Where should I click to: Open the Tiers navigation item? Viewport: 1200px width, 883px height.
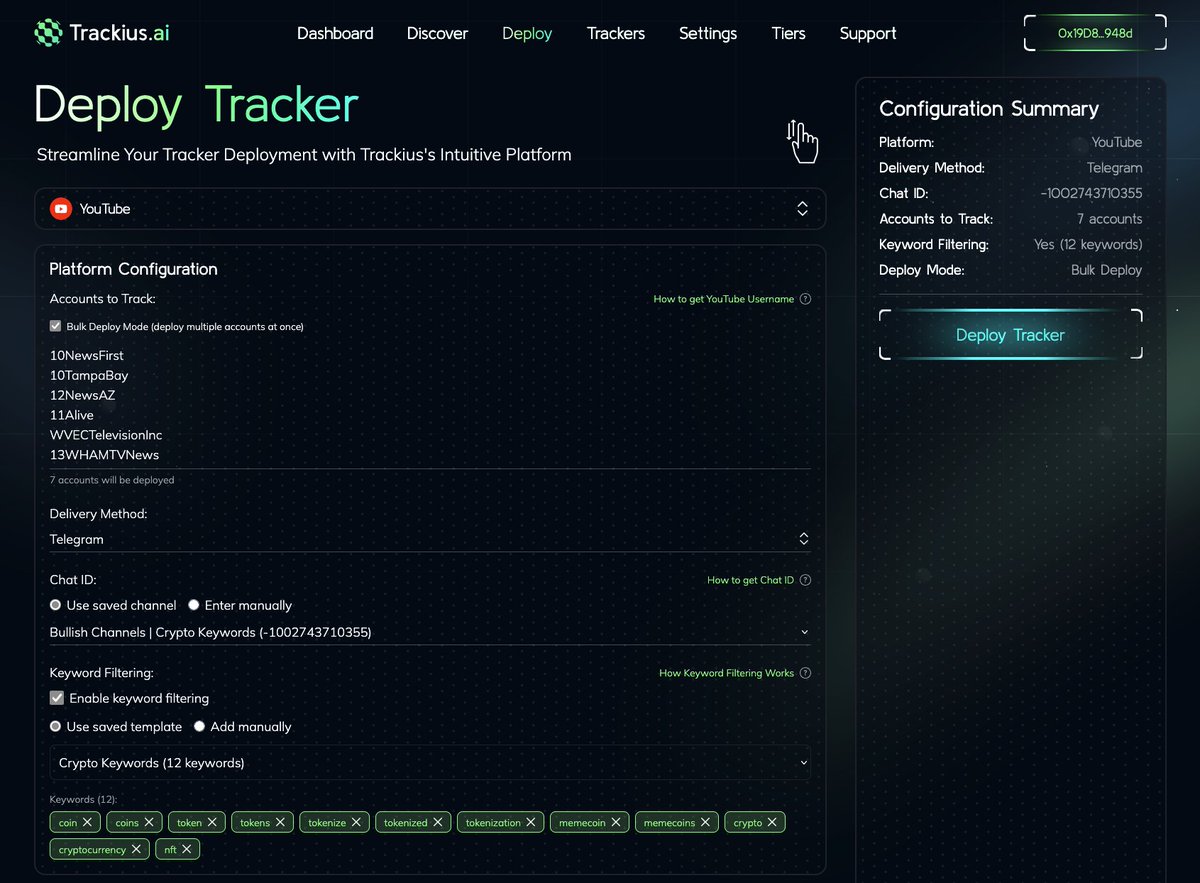coord(789,33)
